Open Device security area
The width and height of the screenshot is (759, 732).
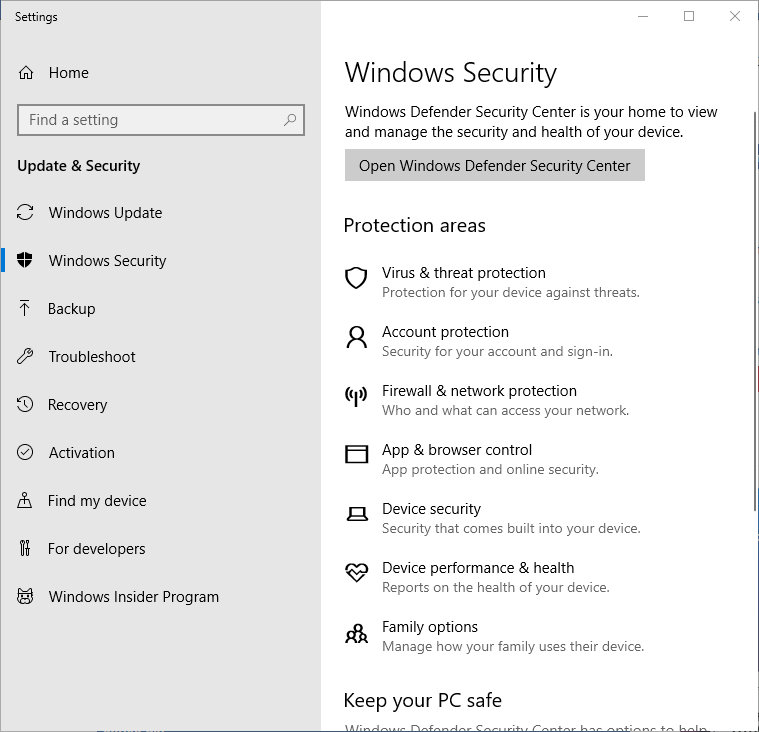(493, 518)
